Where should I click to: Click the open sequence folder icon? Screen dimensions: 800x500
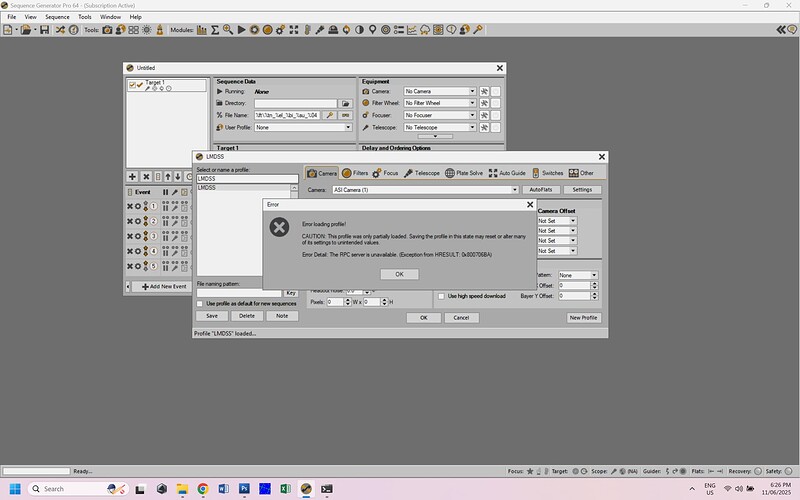click(x=26, y=30)
